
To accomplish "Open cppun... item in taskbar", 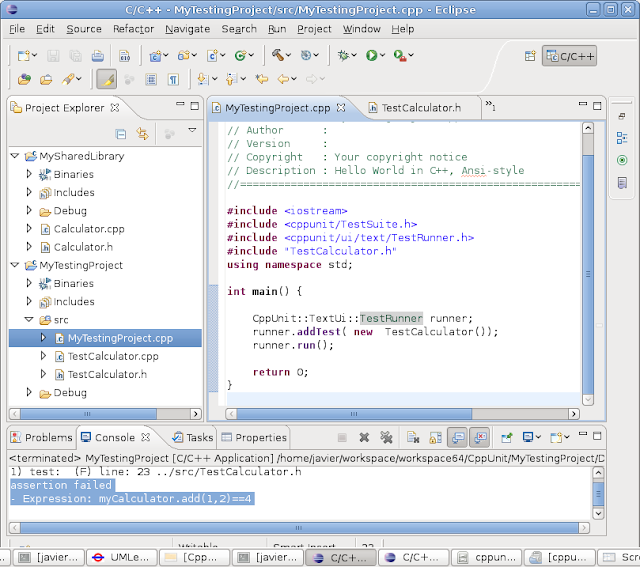I will [x=486, y=558].
